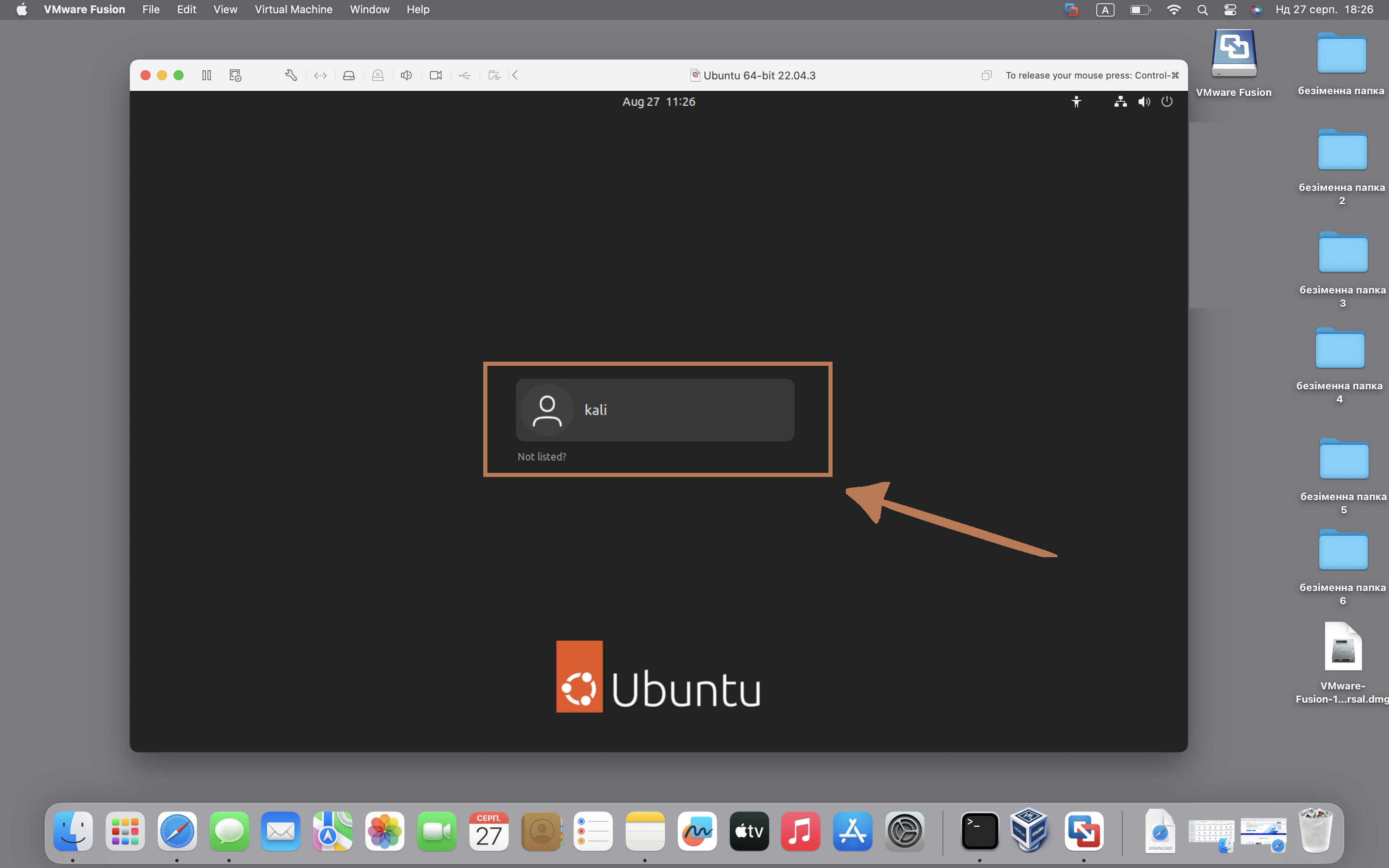Click the network adapter arrows icon
1389x868 pixels.
pos(320,75)
